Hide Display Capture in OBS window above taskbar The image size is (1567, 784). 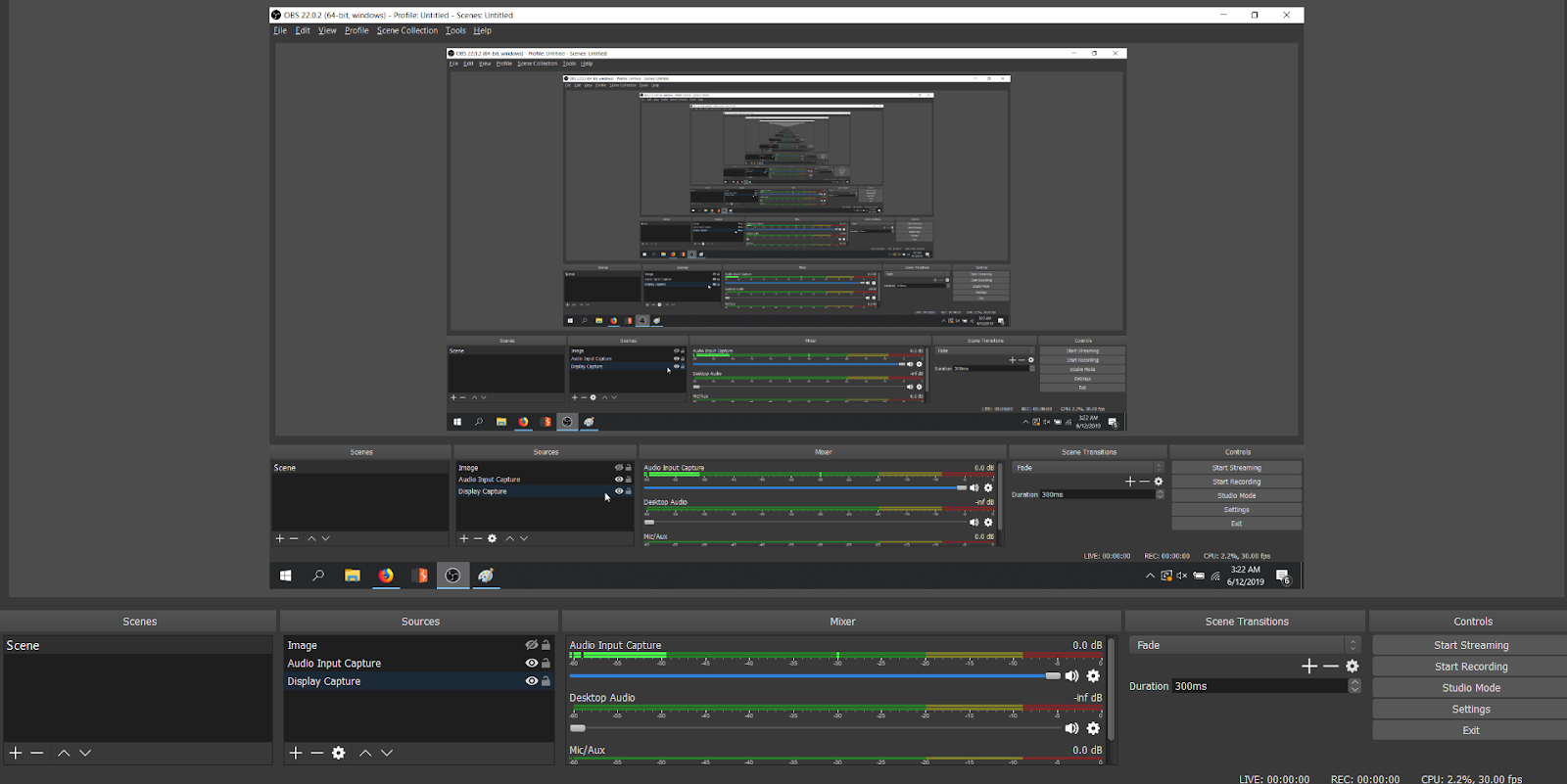pyautogui.click(x=618, y=491)
